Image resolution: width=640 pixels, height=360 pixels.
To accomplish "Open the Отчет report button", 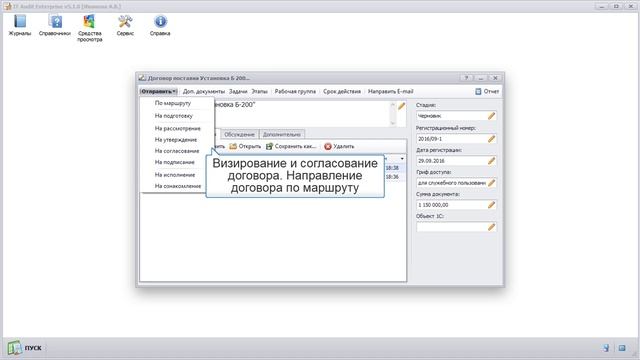I will [x=487, y=91].
